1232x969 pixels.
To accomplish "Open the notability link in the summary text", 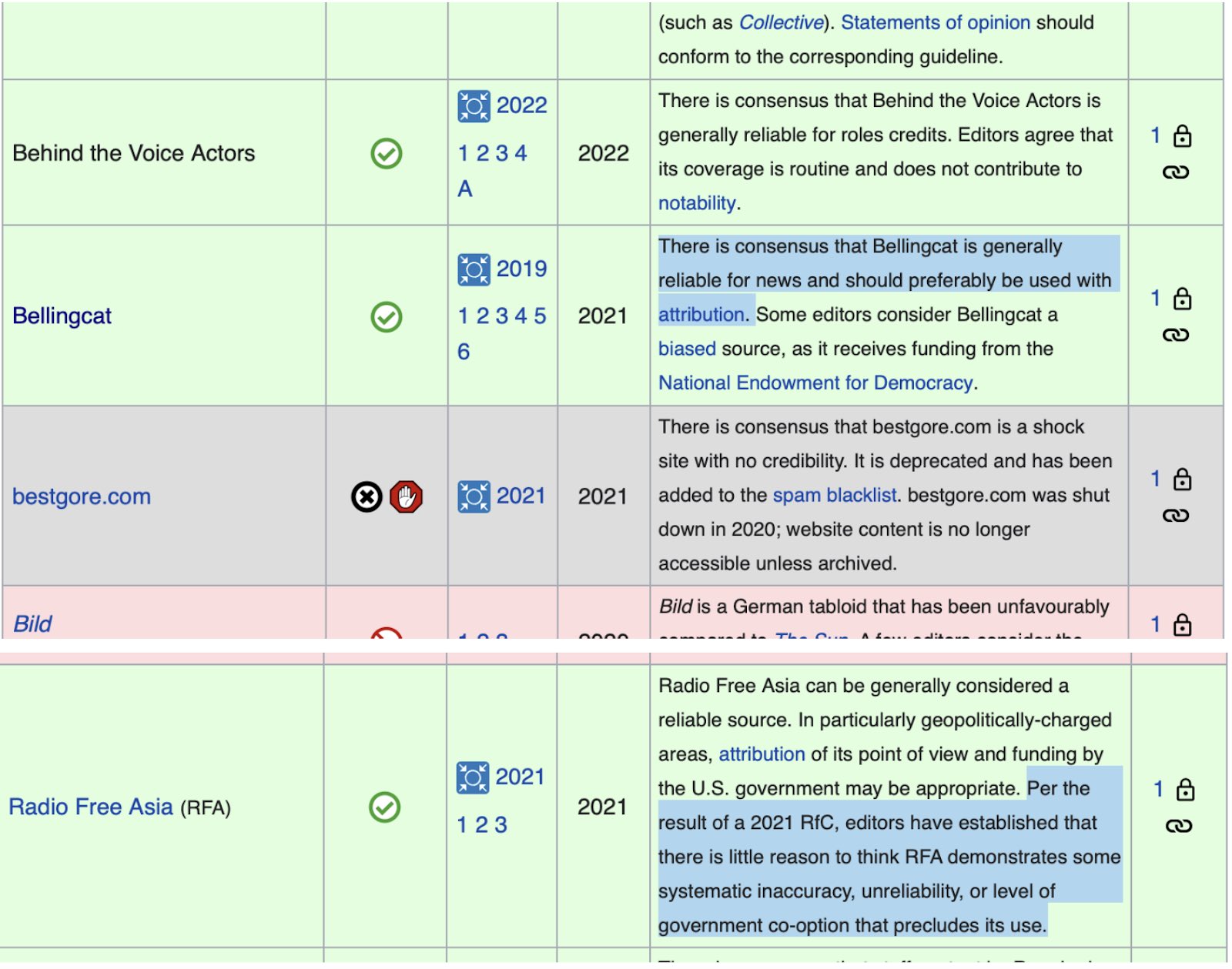I will point(695,202).
